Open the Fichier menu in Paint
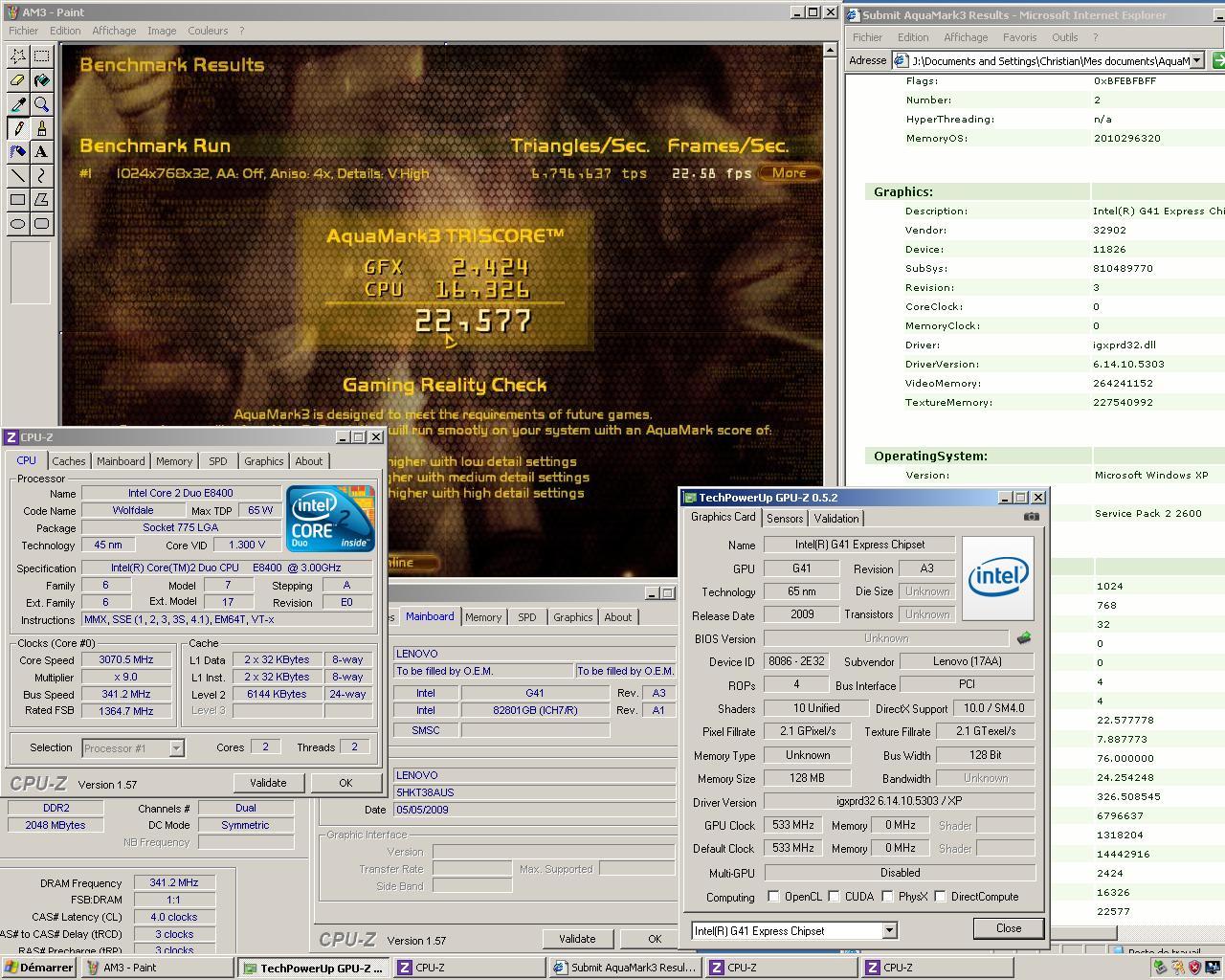The height and width of the screenshot is (980, 1225). tap(23, 31)
